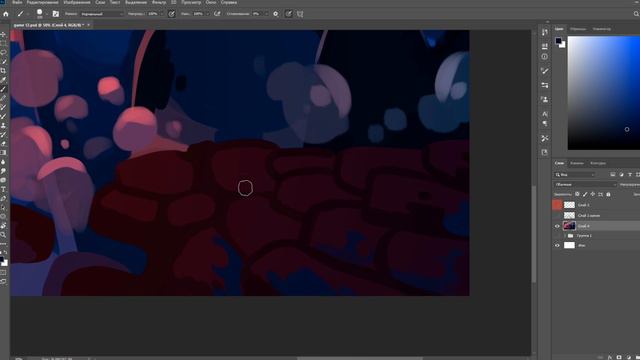Switch to the Цвет panel tab
The width and height of the screenshot is (640, 360).
coord(559,29)
